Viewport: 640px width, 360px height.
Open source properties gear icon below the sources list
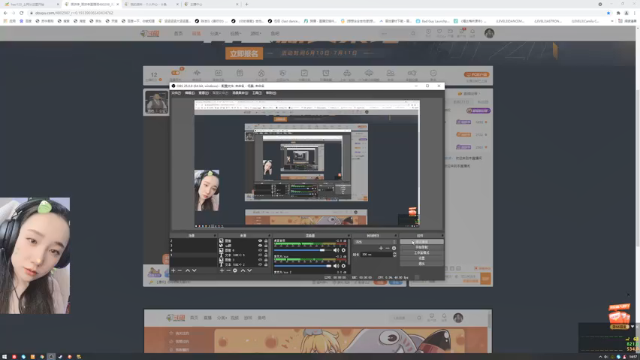(x=235, y=271)
